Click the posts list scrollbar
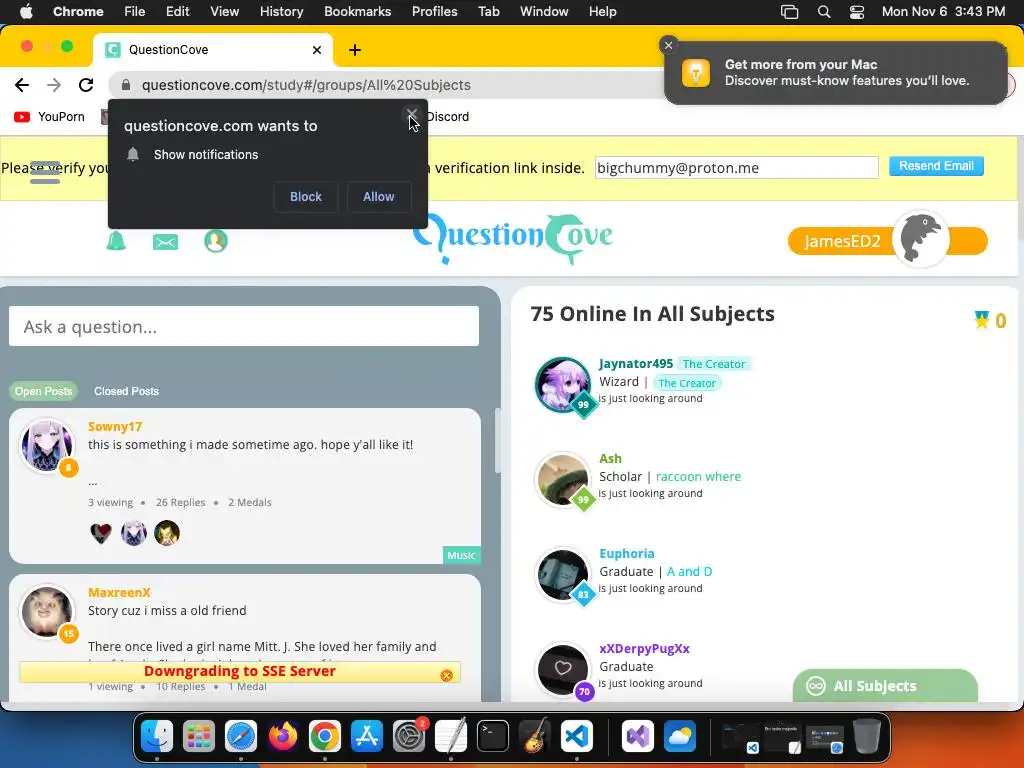This screenshot has width=1024, height=768. [x=497, y=441]
